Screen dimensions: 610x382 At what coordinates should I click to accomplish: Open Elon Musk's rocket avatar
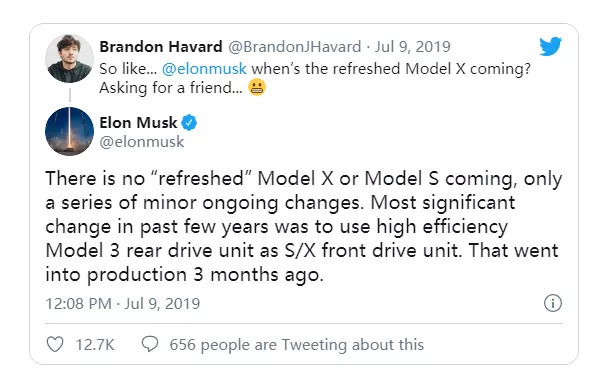69,131
